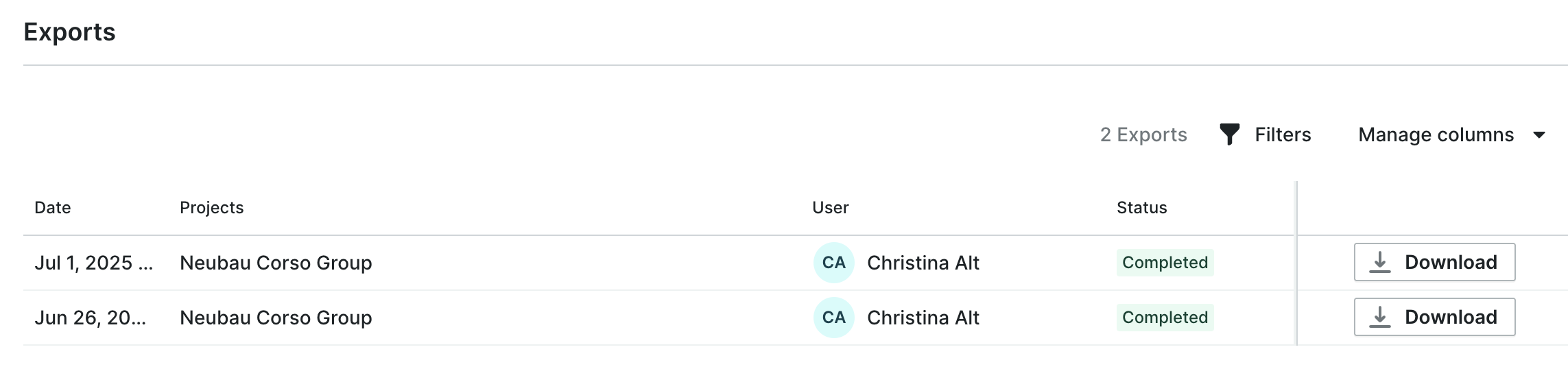The width and height of the screenshot is (1568, 369).
Task: Click the Completed badge in second row
Action: point(1165,318)
